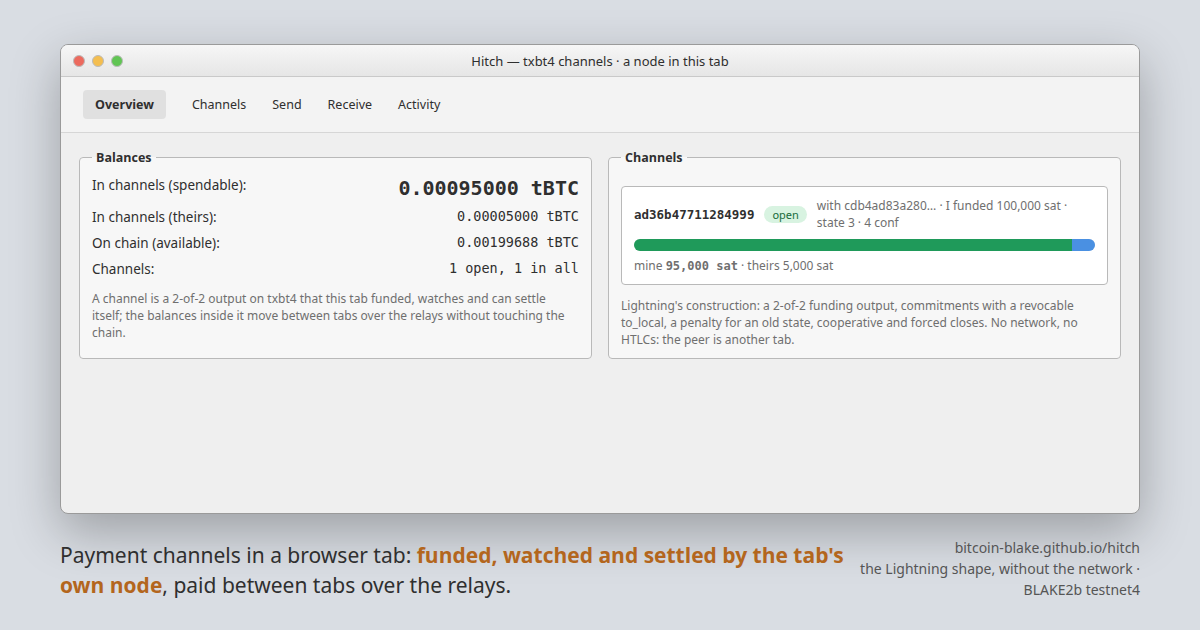Viewport: 1200px width, 630px height.
Task: Click the green maximize window button
Action: tap(117, 61)
